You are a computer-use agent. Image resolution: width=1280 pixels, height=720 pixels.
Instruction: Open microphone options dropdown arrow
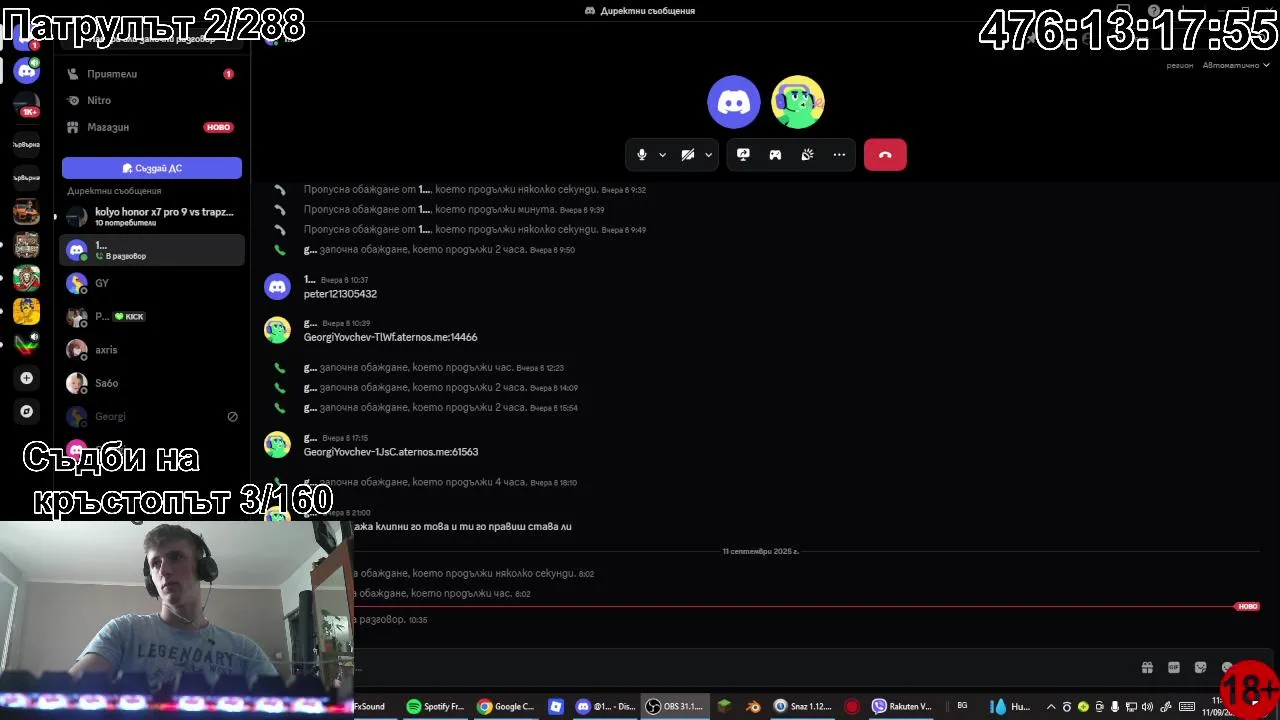[662, 155]
